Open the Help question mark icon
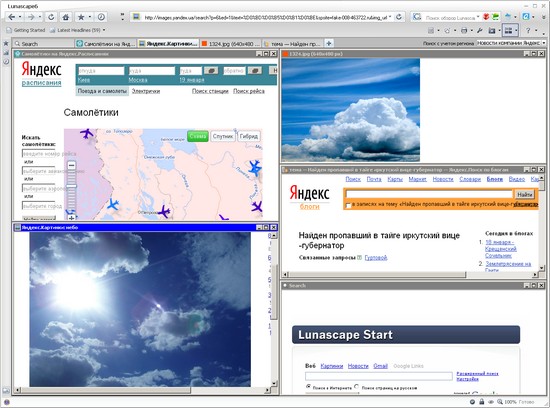Screen dimensions: 550x408 click(x=528, y=31)
